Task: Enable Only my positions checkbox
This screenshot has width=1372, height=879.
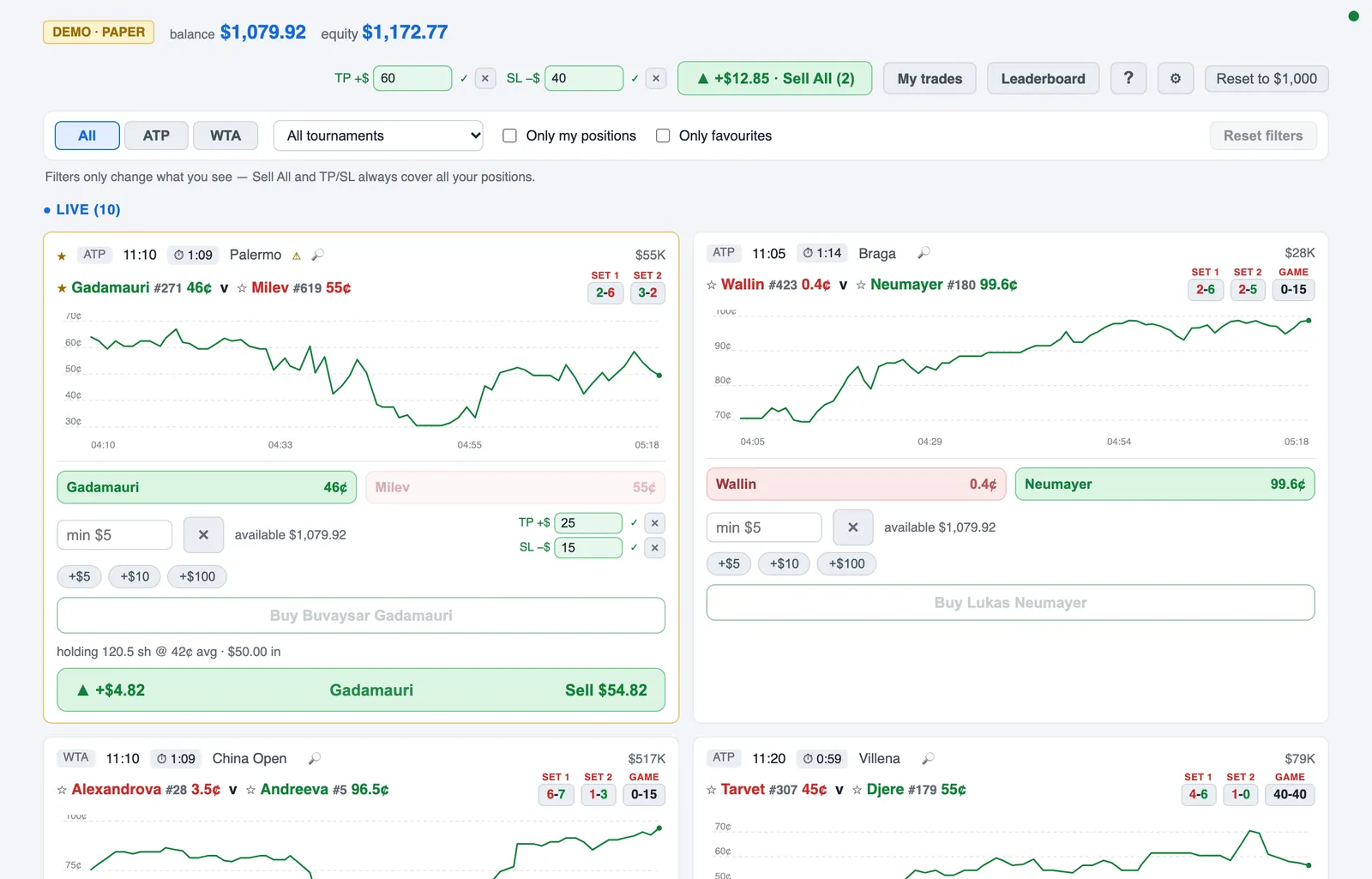Action: (509, 135)
